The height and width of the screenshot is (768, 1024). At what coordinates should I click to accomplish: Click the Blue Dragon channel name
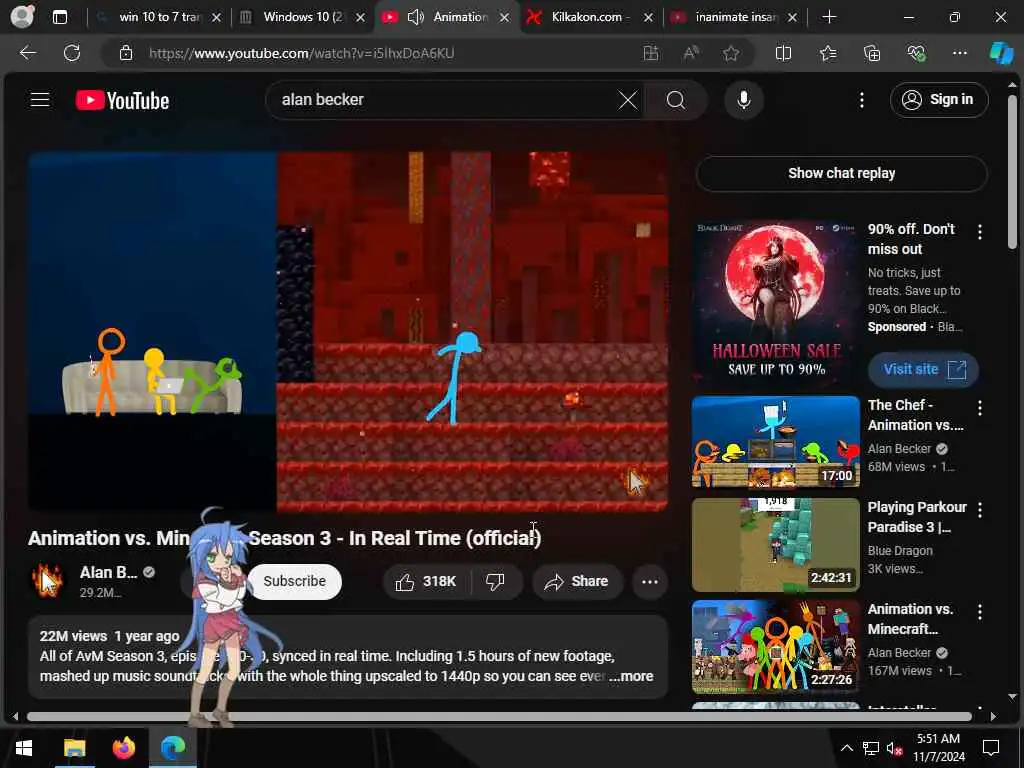[900, 551]
